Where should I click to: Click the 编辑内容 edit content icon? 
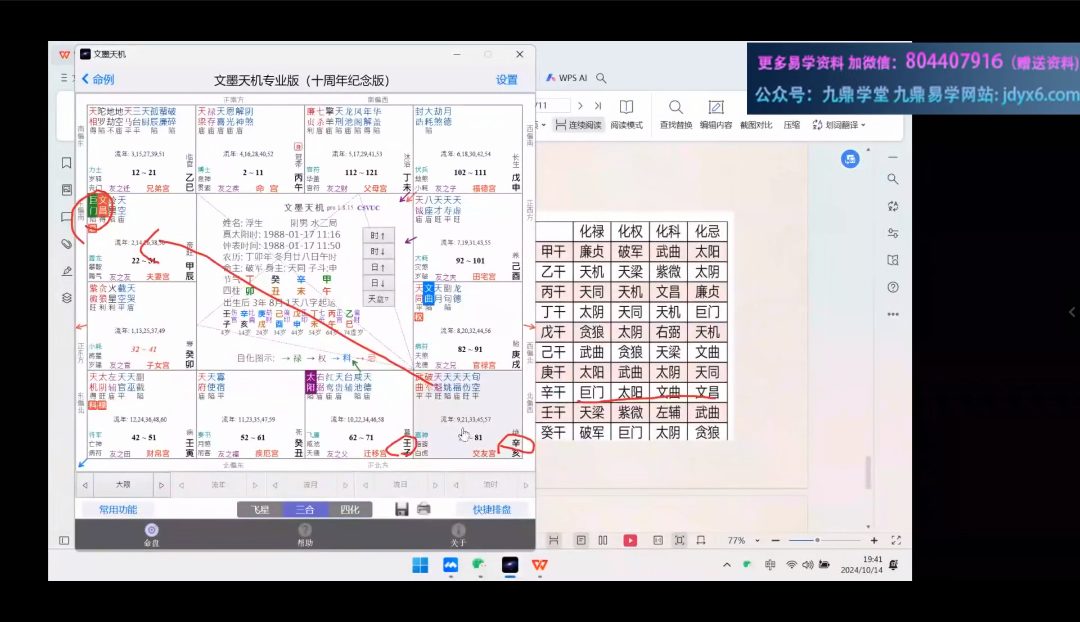(716, 108)
